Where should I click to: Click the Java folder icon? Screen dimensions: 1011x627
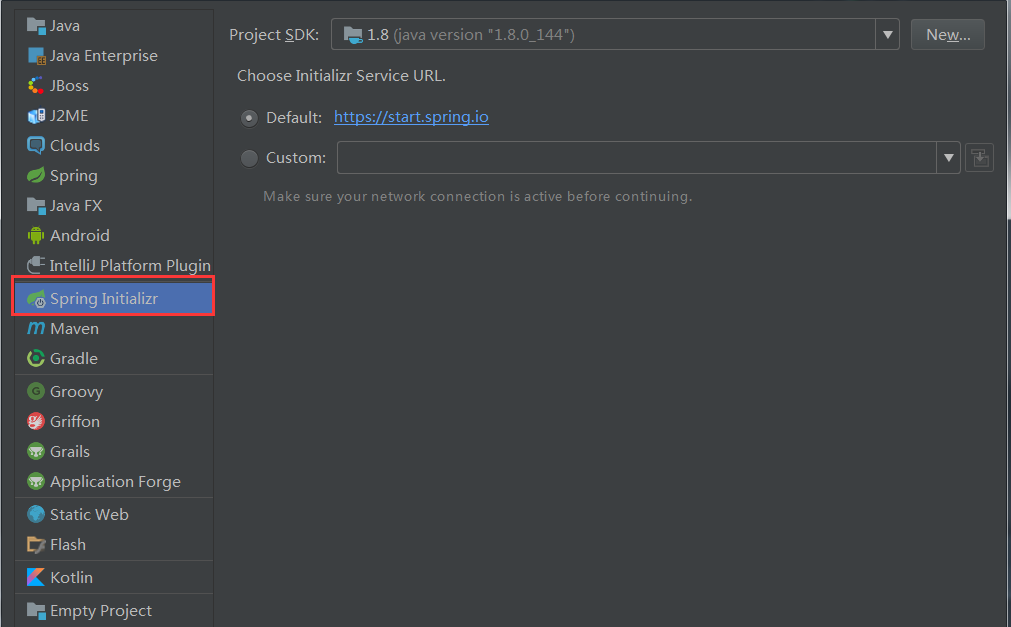pos(36,25)
